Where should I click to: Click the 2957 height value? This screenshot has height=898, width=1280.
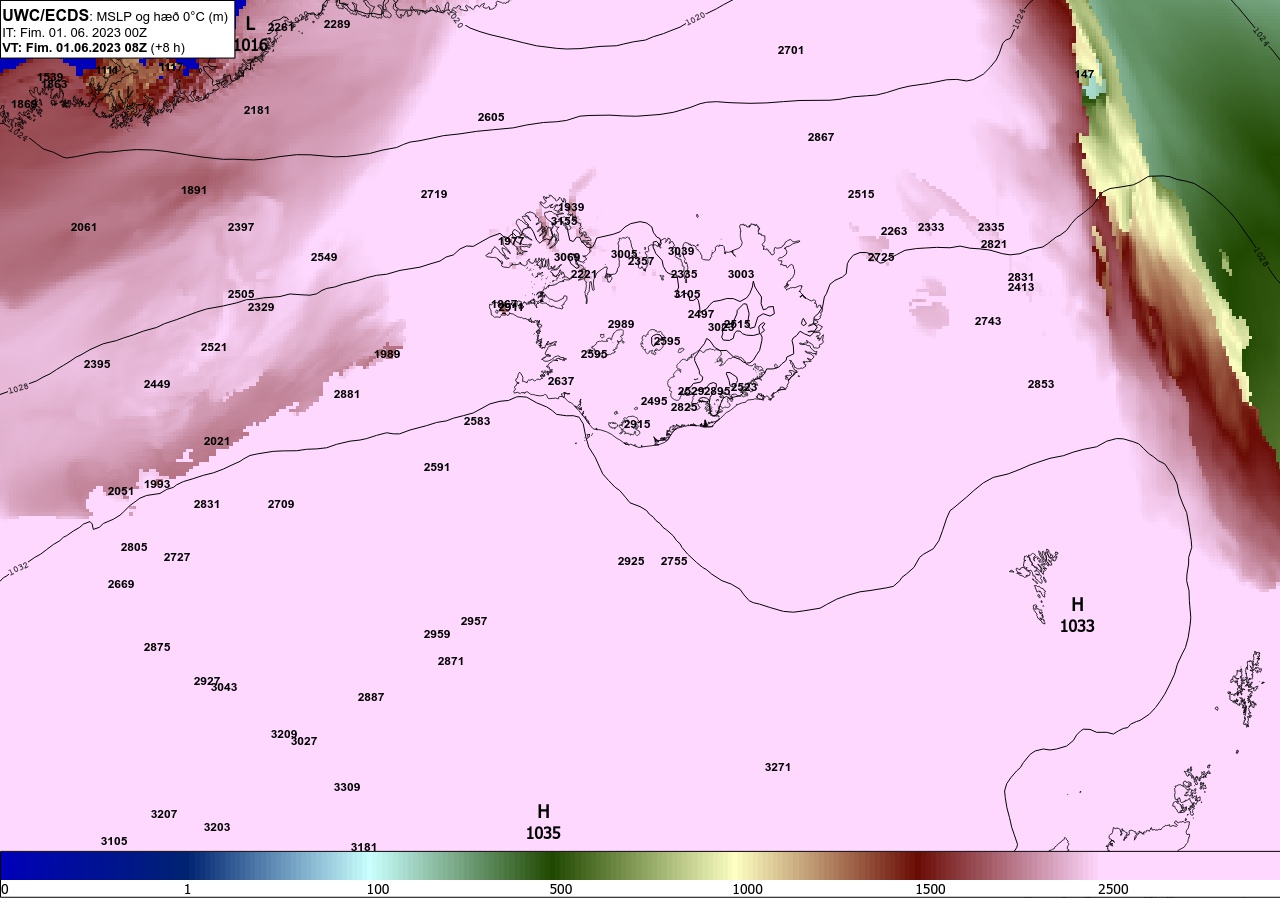(x=474, y=621)
